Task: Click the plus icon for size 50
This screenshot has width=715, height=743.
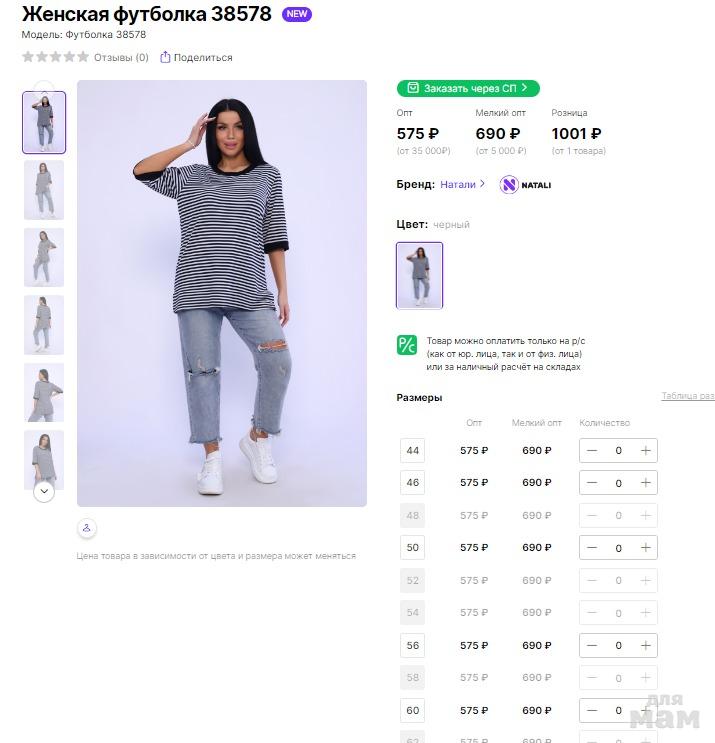Action: [x=645, y=548]
